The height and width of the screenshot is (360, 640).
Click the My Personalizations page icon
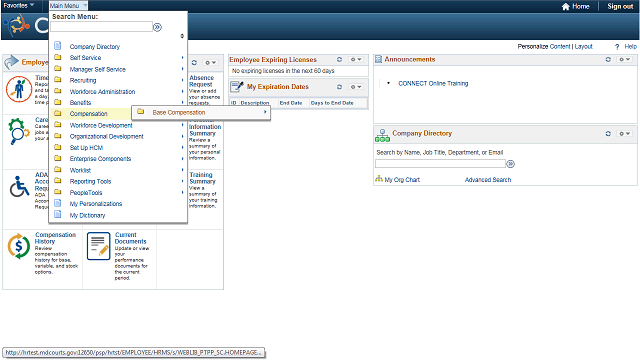click(58, 203)
